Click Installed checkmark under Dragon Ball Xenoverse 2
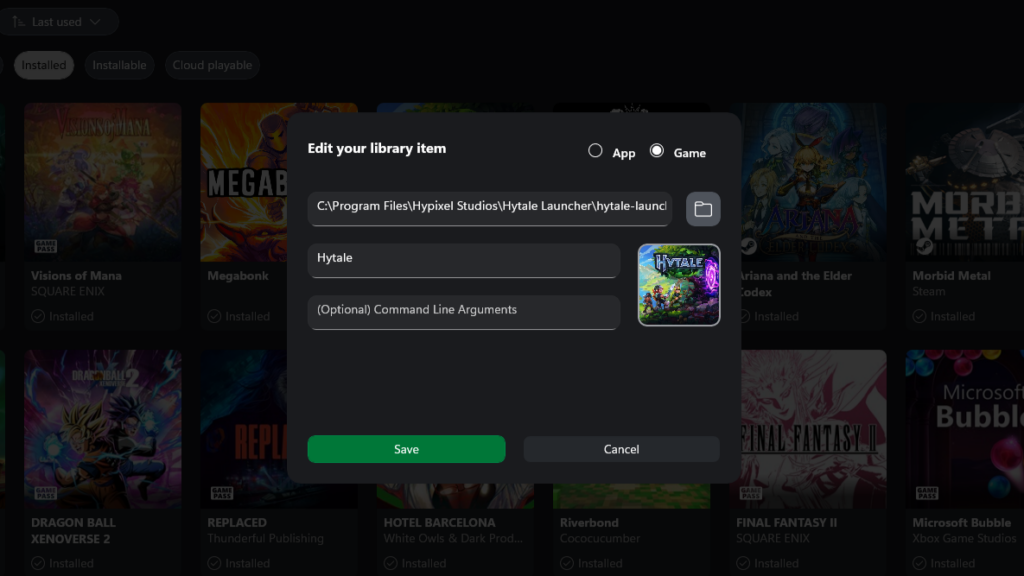This screenshot has height=576, width=1024. 38,564
